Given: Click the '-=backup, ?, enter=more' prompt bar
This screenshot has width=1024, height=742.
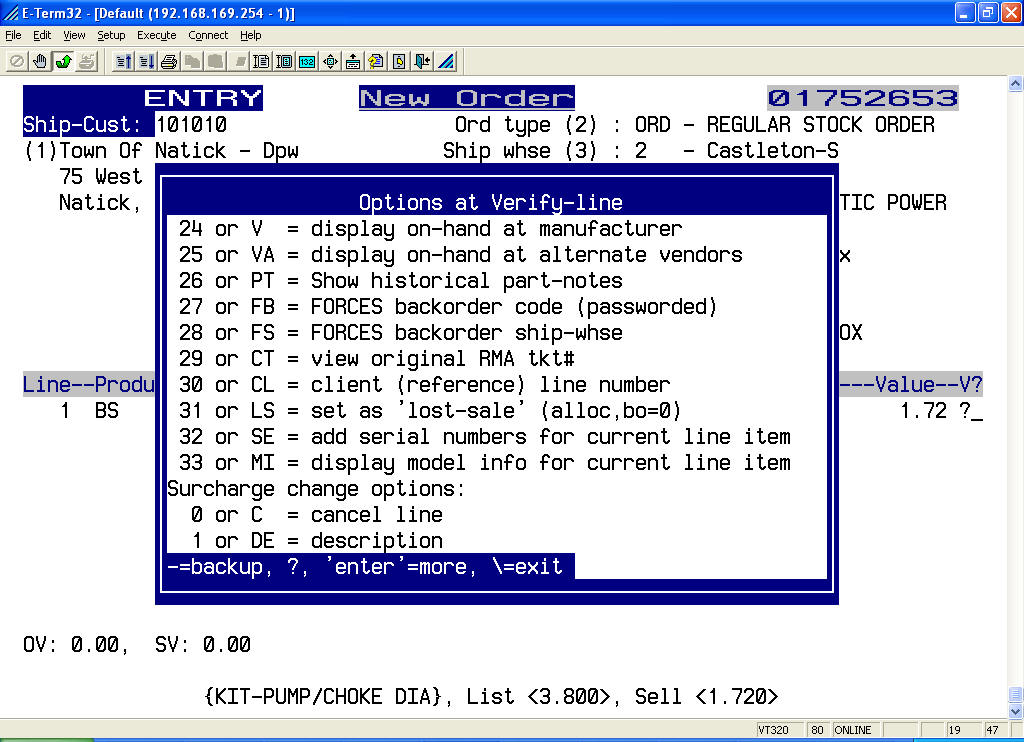Looking at the screenshot, I should tap(371, 566).
